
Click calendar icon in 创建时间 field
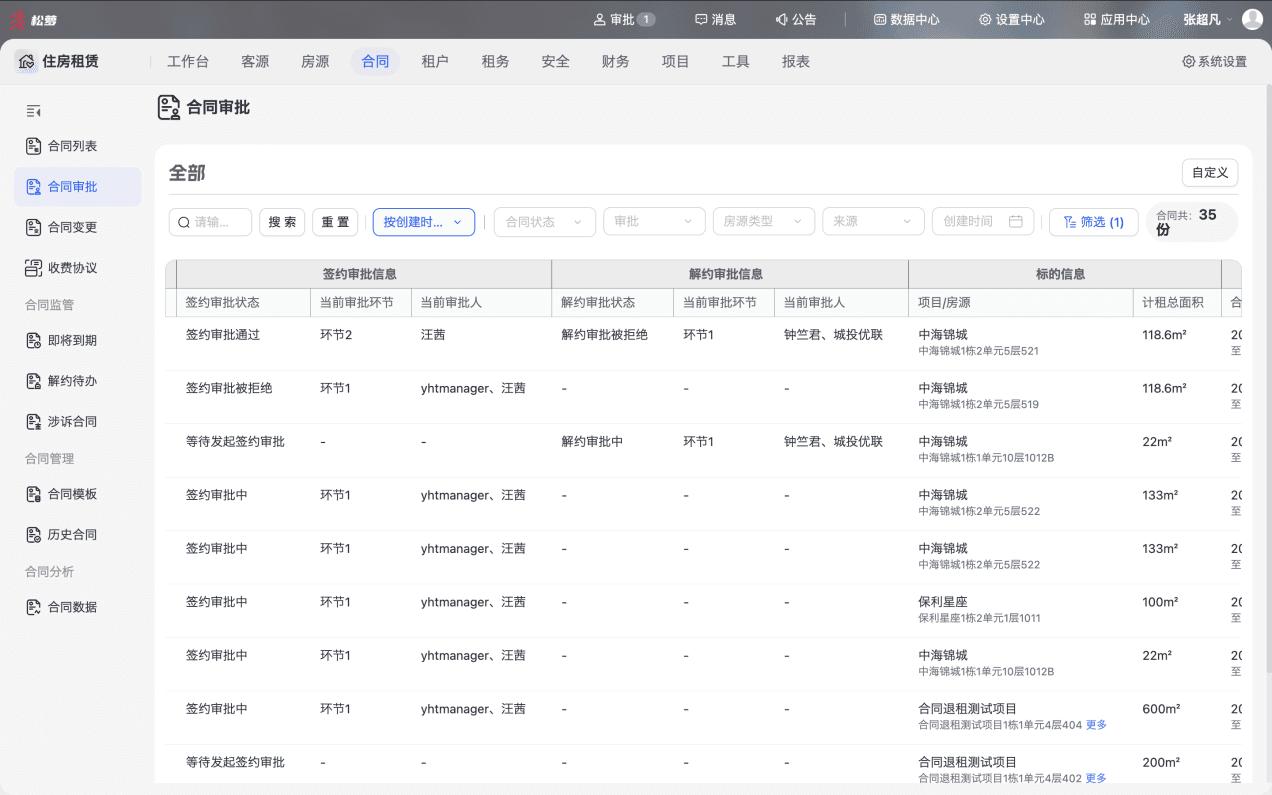click(1016, 222)
